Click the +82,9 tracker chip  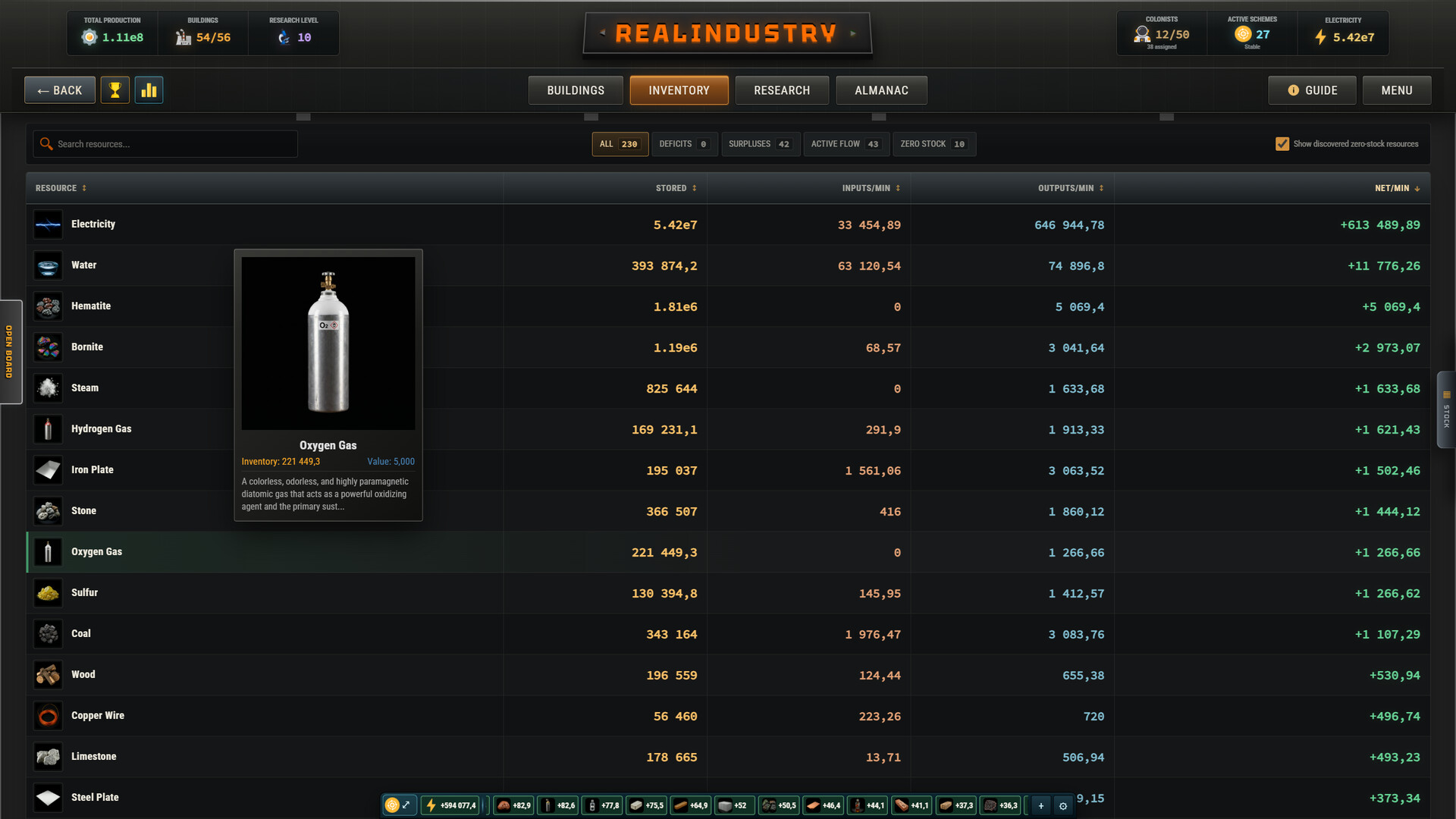pos(513,805)
